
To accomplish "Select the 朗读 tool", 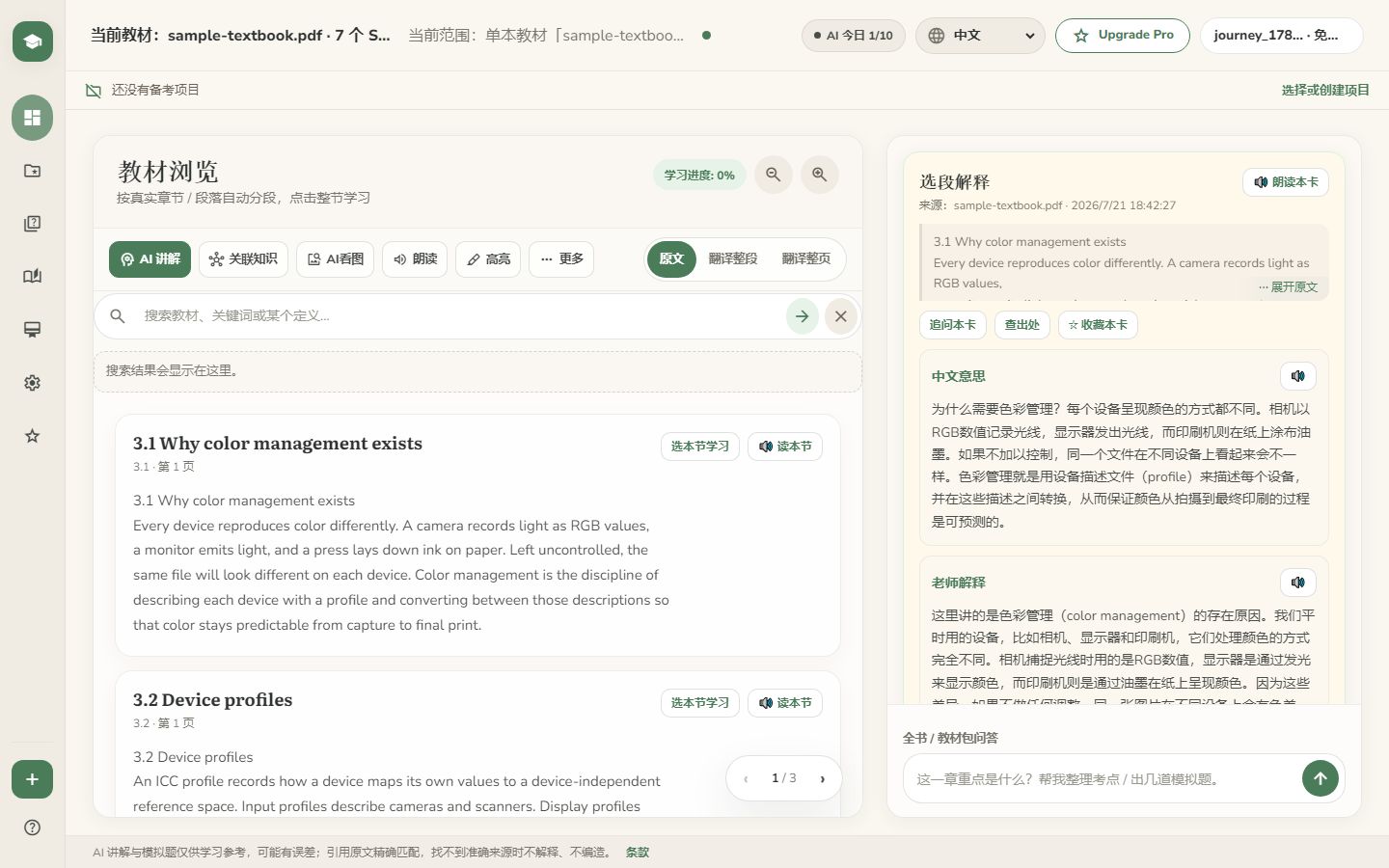I will (x=415, y=259).
